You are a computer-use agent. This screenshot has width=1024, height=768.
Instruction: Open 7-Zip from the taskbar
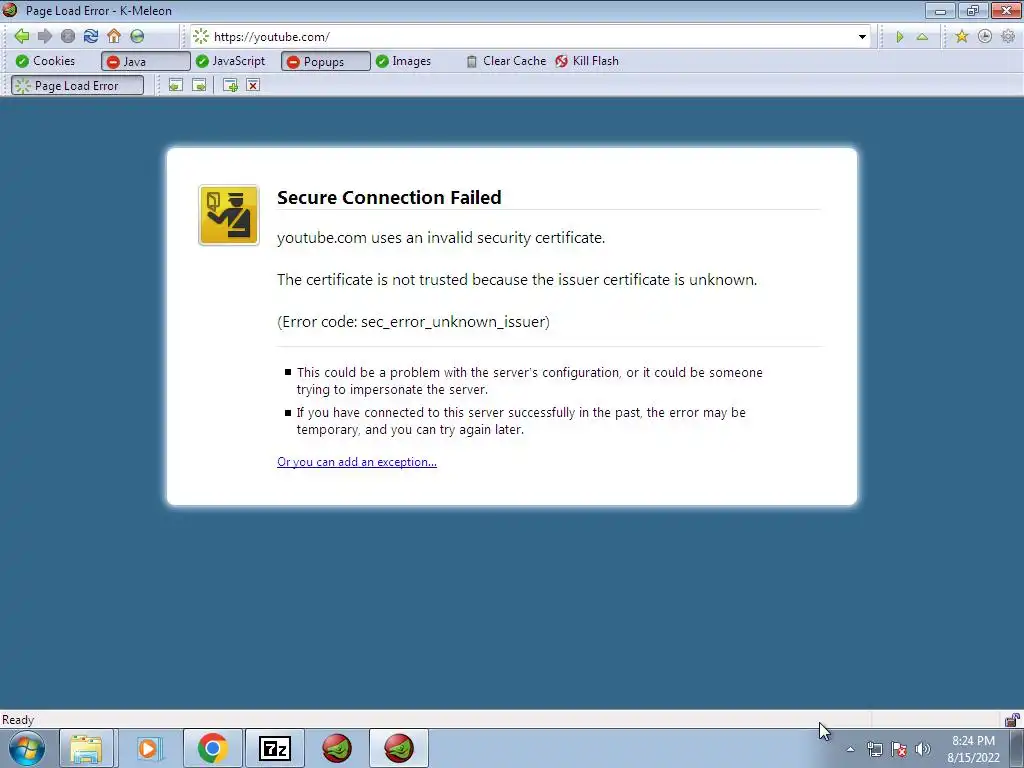(x=274, y=748)
